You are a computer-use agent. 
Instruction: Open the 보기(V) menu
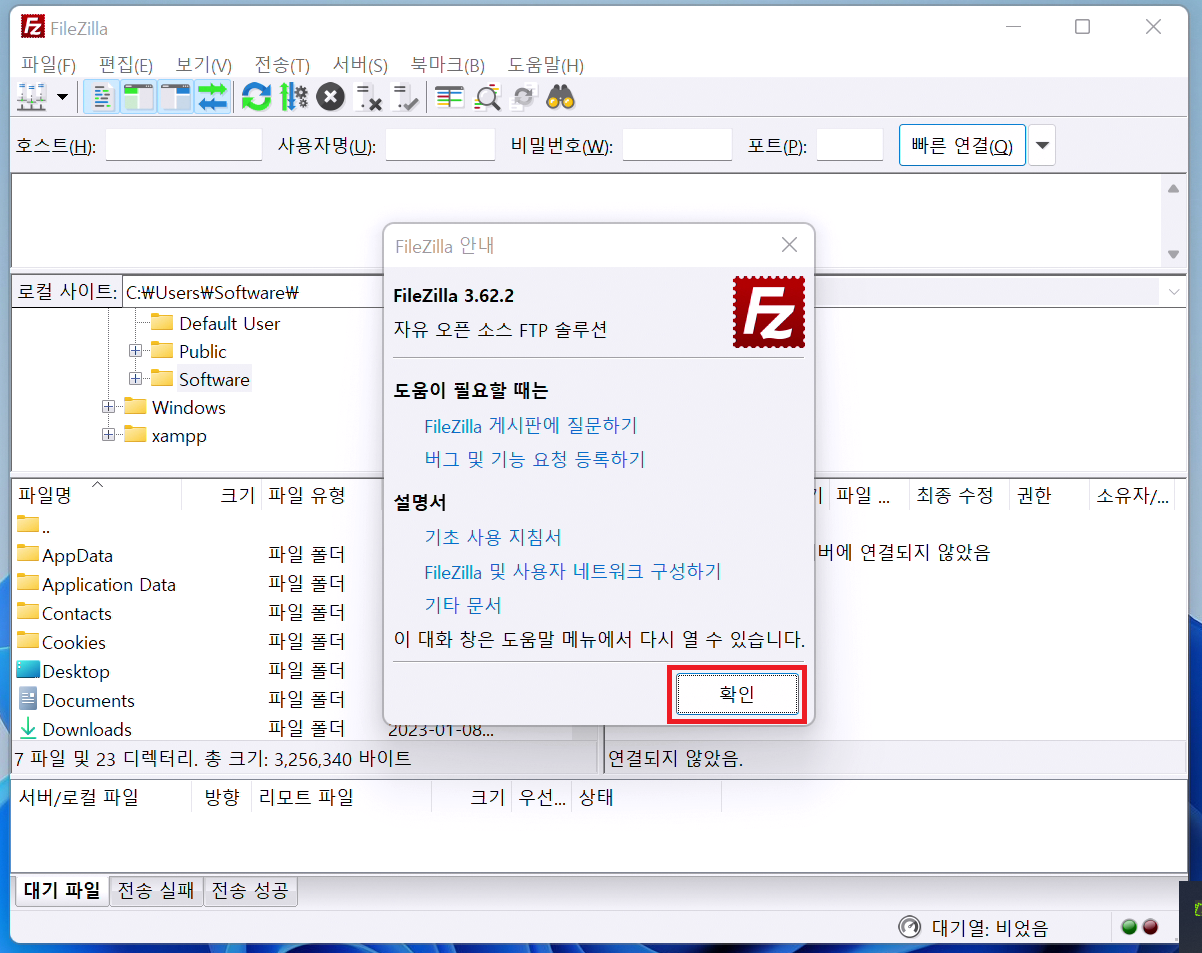[x=204, y=65]
